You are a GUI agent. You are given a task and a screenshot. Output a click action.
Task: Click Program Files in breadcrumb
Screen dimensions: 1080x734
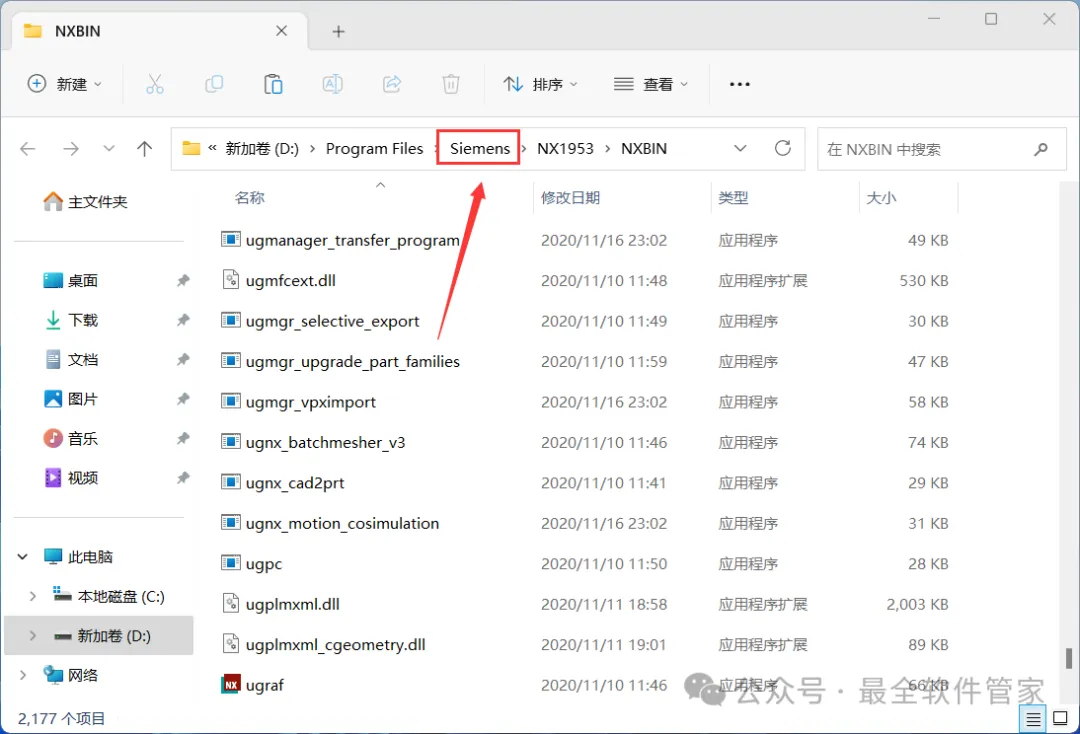pyautogui.click(x=375, y=148)
